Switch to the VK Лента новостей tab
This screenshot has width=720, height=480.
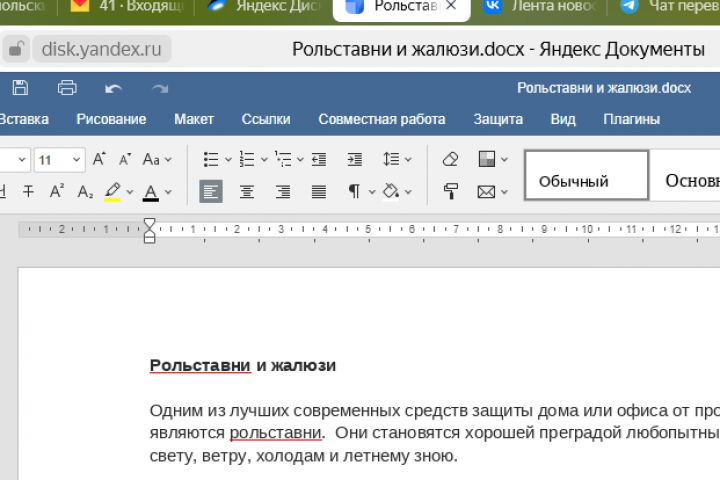tap(540, 8)
